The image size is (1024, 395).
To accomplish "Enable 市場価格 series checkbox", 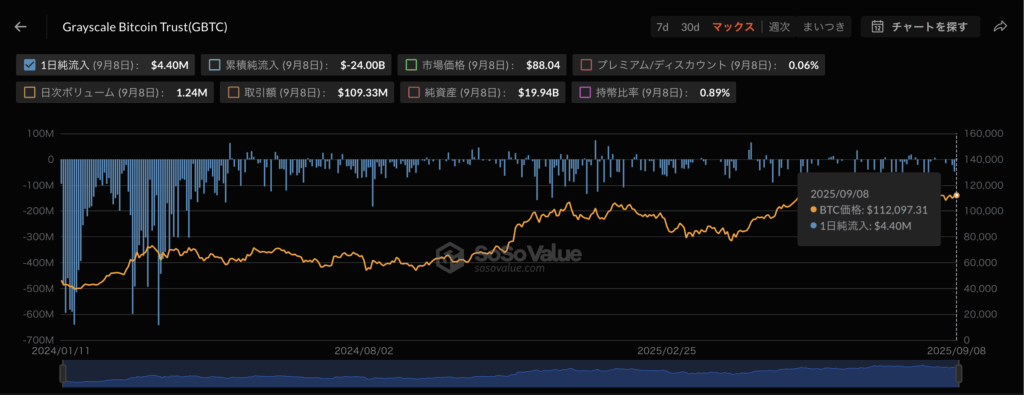I will pyautogui.click(x=411, y=65).
